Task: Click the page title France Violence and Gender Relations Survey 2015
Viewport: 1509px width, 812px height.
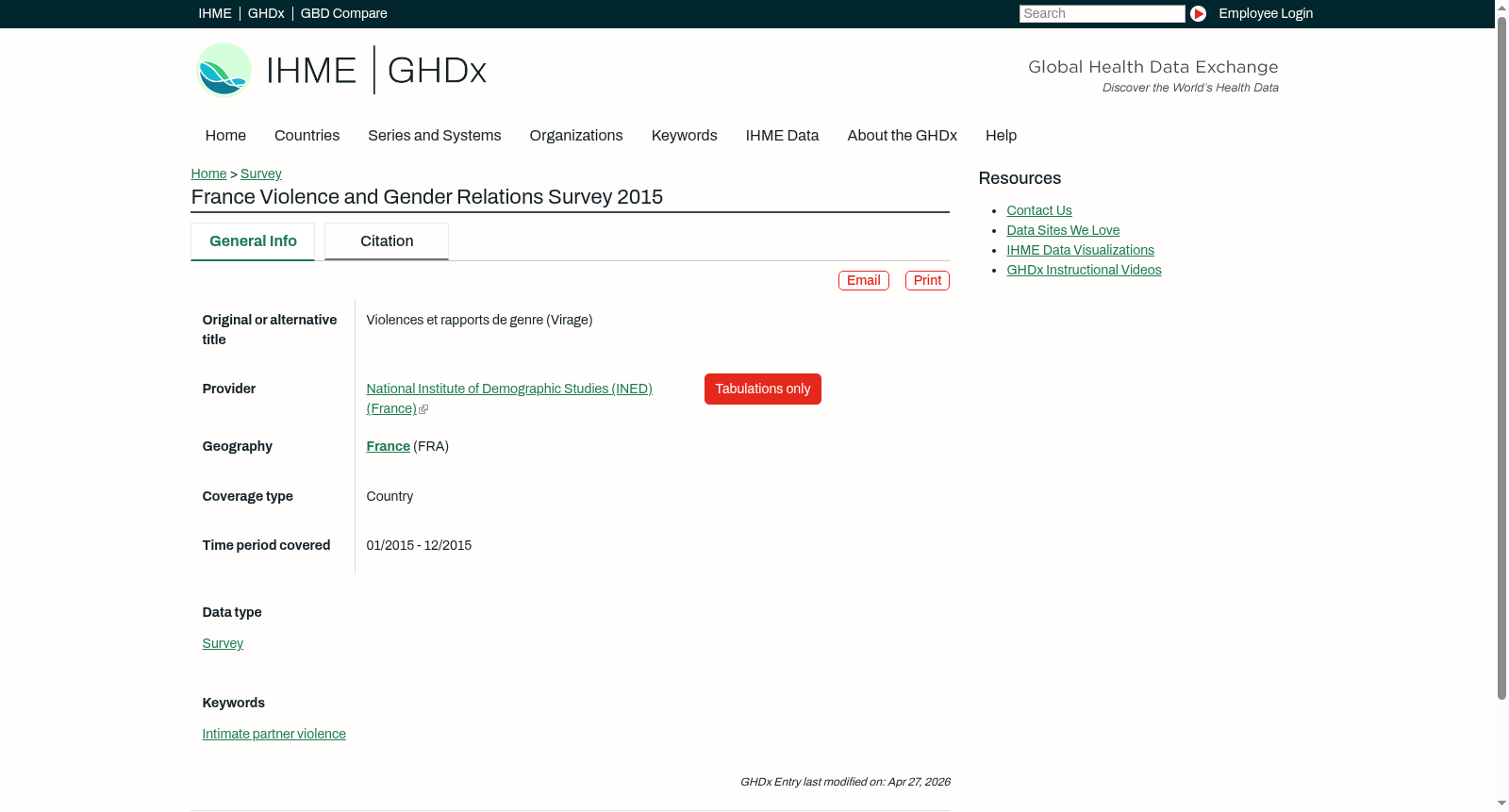Action: click(x=427, y=197)
